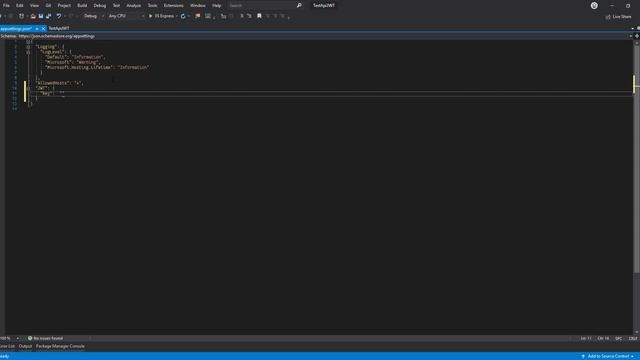Click the search magnifier icon
Viewport: 640px width, 360px height.
point(299,6)
